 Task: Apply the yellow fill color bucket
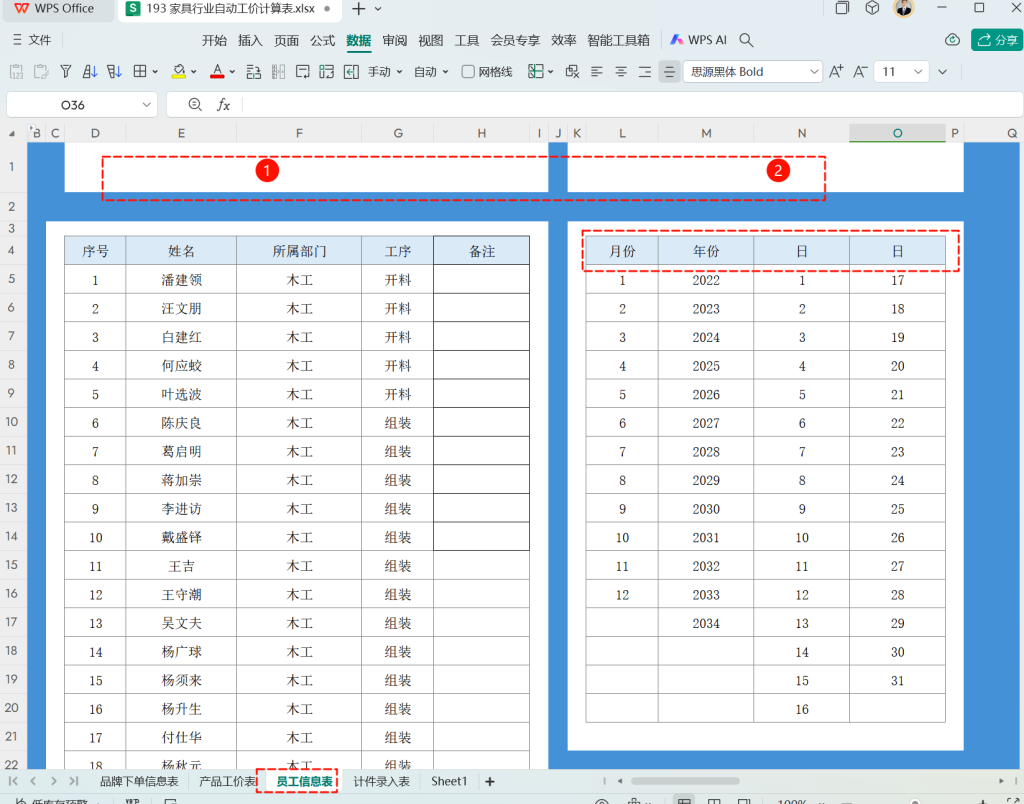pyautogui.click(x=179, y=72)
